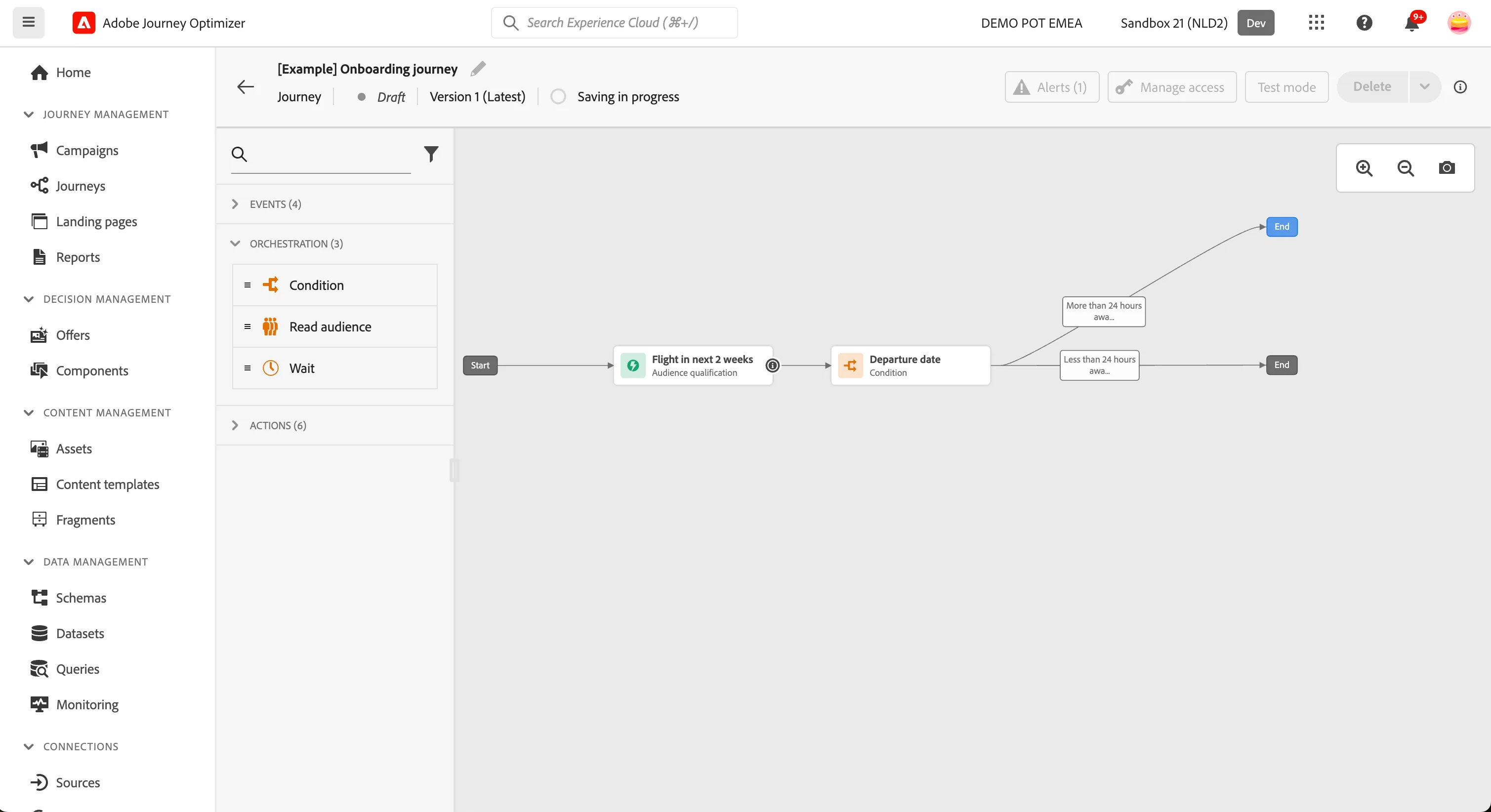Click the Test mode button
This screenshot has height=812, width=1491.
point(1286,87)
